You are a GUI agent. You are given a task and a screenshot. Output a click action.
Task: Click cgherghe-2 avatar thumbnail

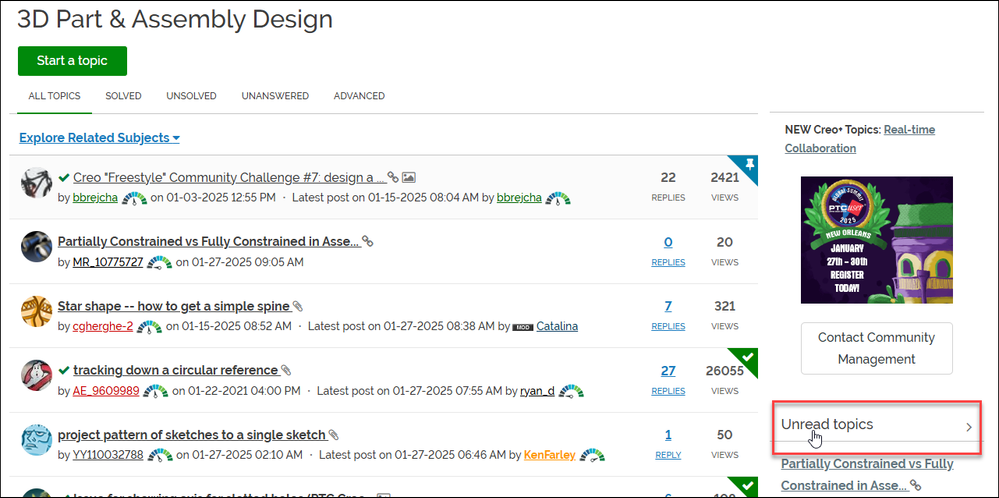(x=36, y=311)
